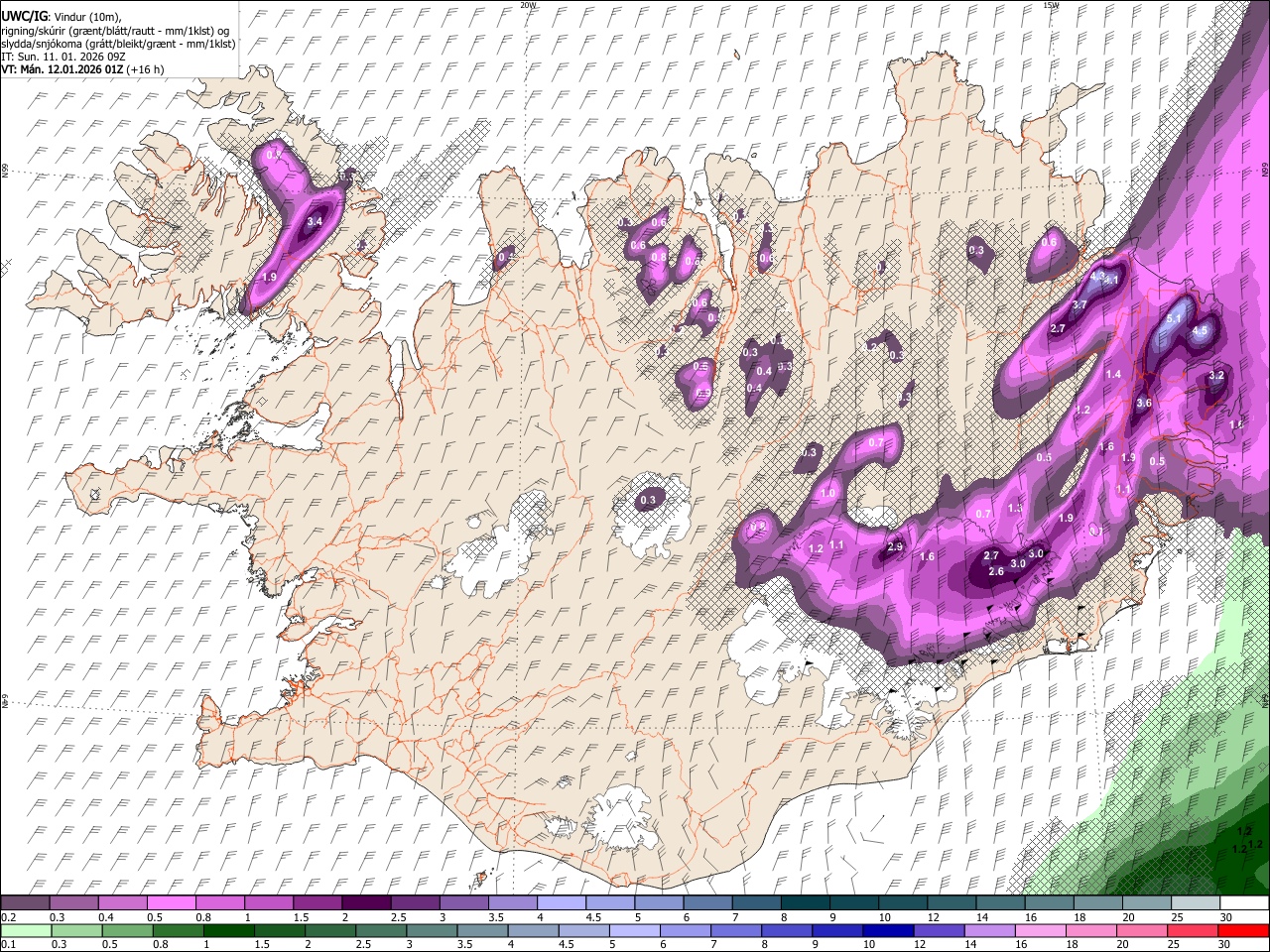Click the bright red 30 swatch in the lower legend row

click(x=1243, y=930)
